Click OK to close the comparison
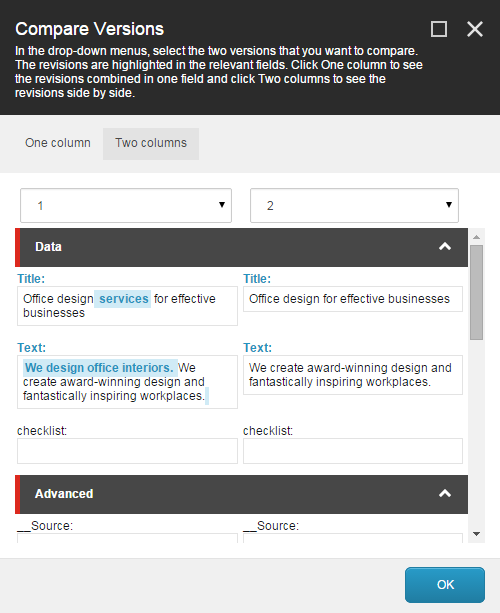Screen dimensions: 500x613 [445, 585]
